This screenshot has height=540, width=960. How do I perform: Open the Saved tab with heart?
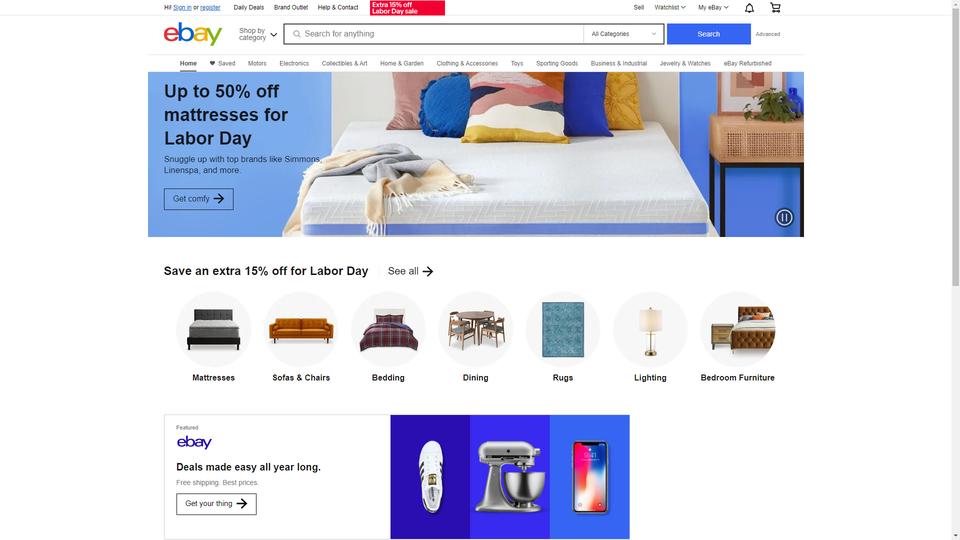click(x=222, y=64)
